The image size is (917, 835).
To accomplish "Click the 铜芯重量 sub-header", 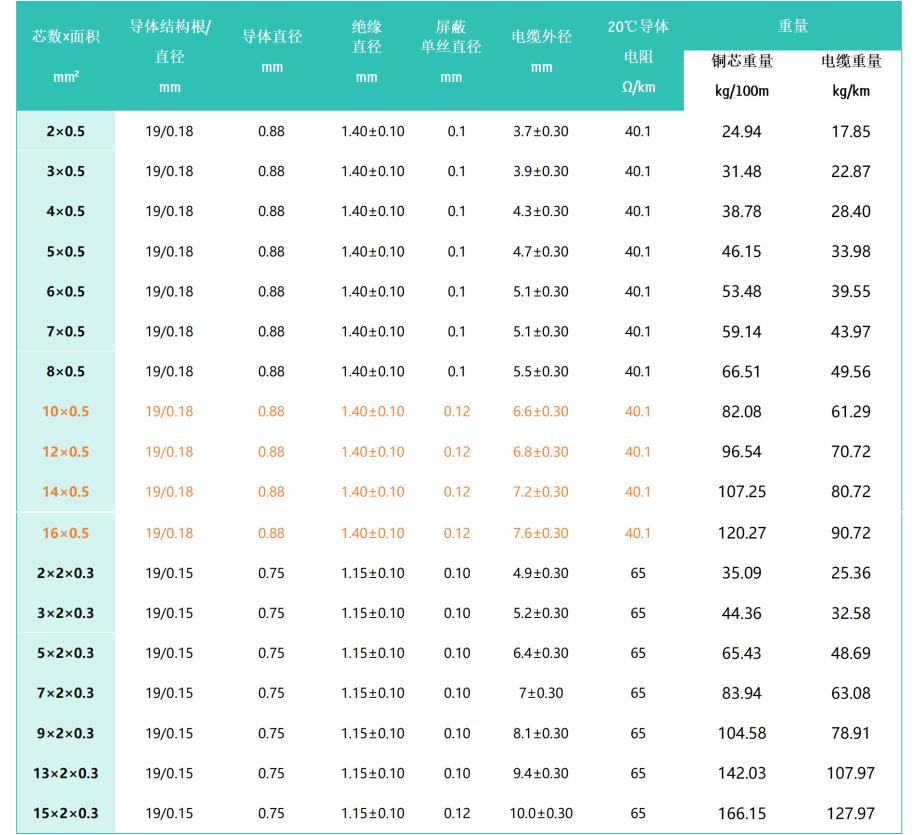I will click(742, 62).
